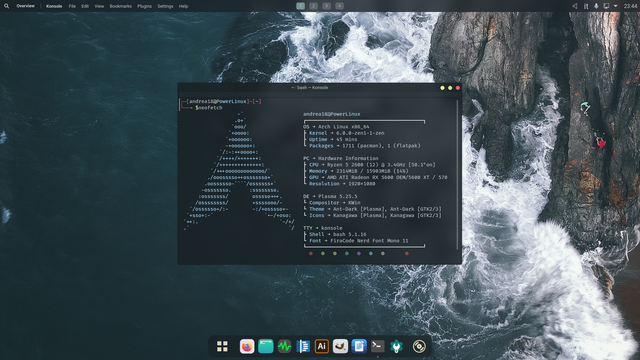Click the andrea18@PowerLinux prompt text
The width and height of the screenshot is (640, 360).
tap(218, 101)
